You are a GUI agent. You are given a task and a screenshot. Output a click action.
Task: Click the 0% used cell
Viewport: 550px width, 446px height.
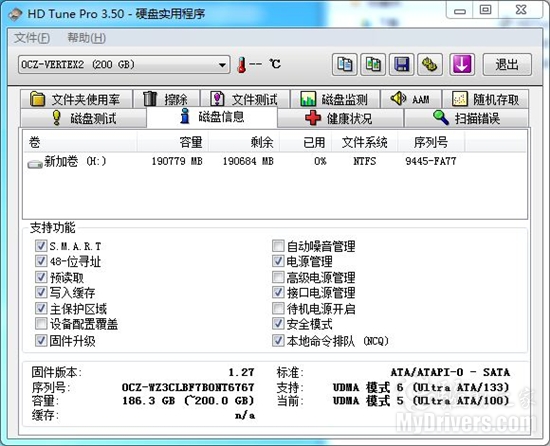point(320,161)
